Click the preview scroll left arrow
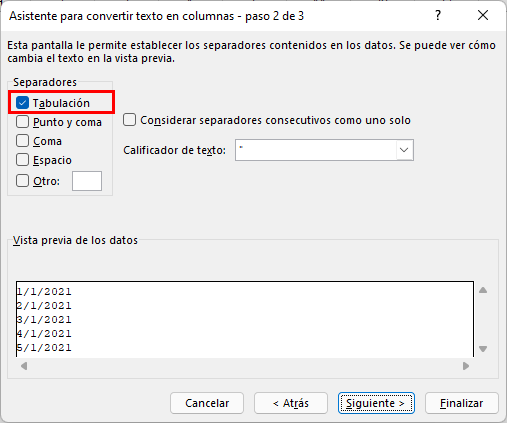Screen dimensions: 507x423 24,366
